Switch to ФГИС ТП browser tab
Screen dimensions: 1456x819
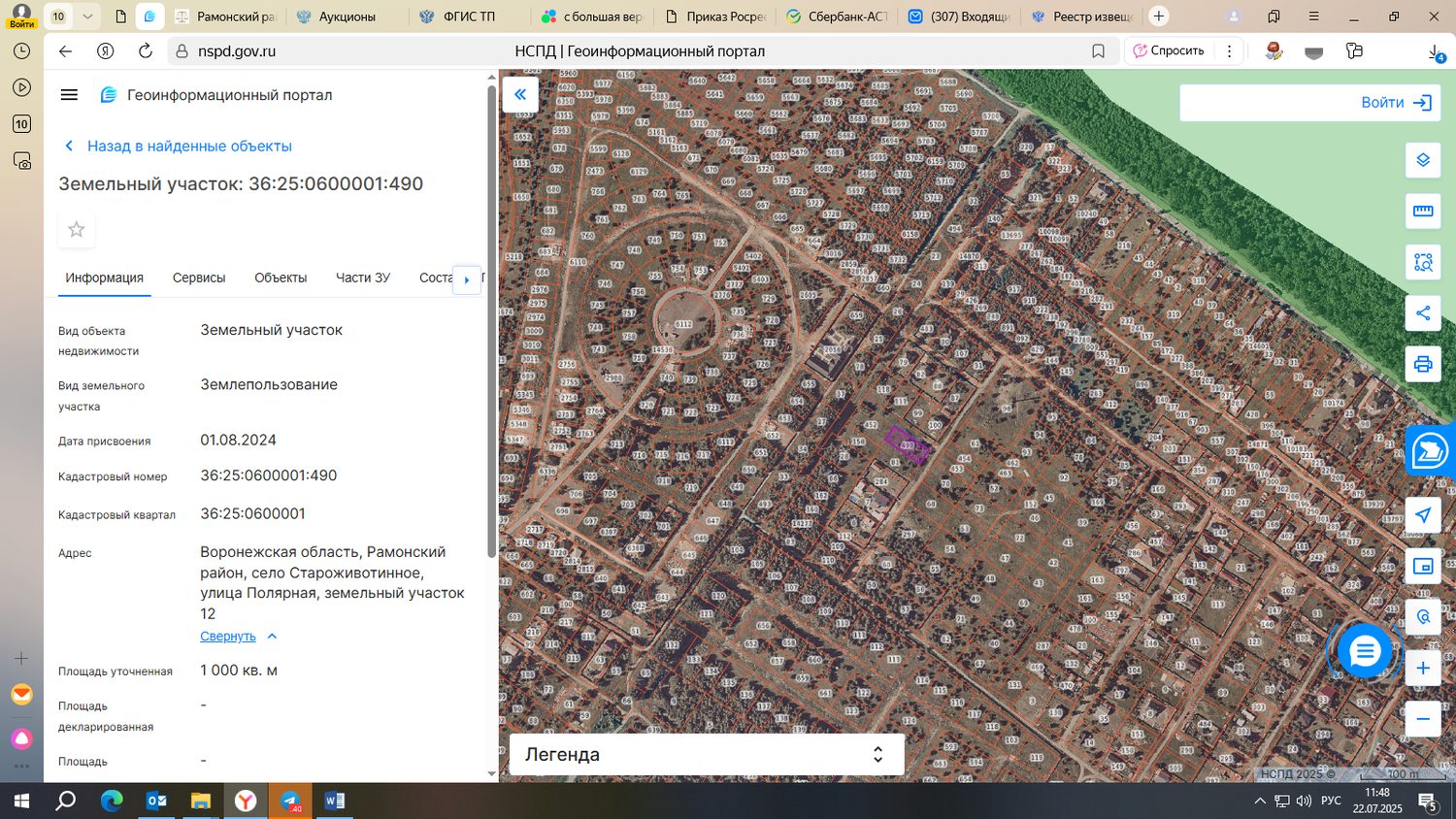point(469,16)
